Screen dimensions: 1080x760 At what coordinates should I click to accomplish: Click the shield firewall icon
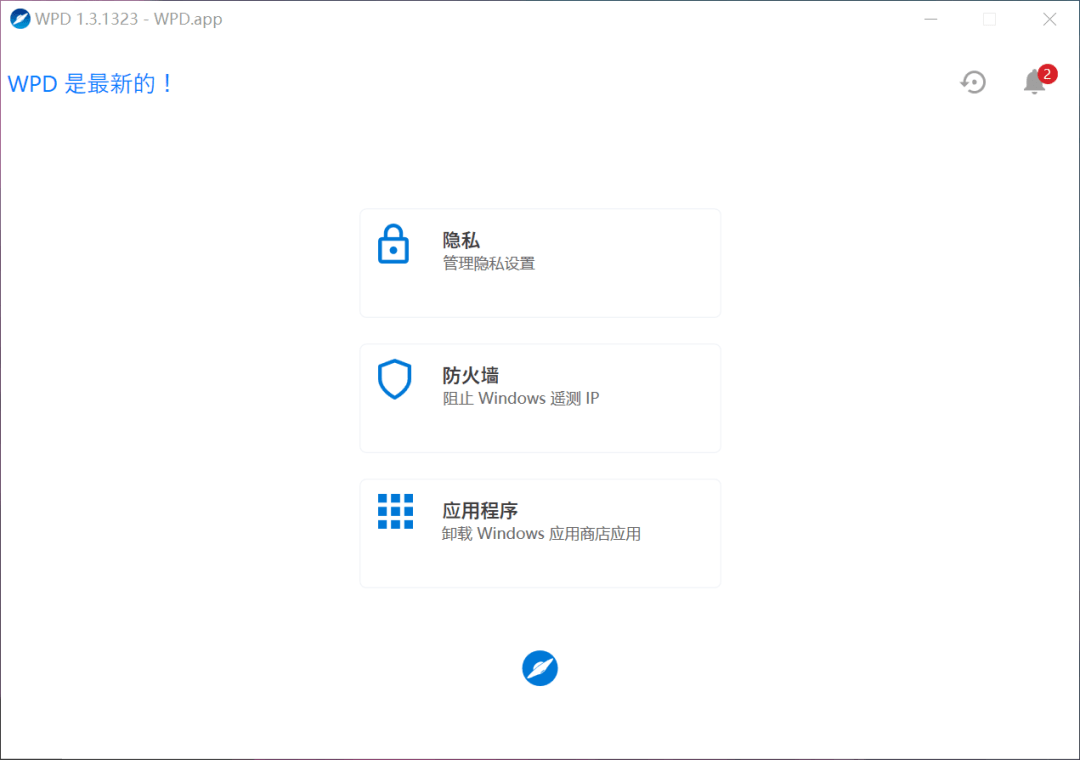[395, 379]
